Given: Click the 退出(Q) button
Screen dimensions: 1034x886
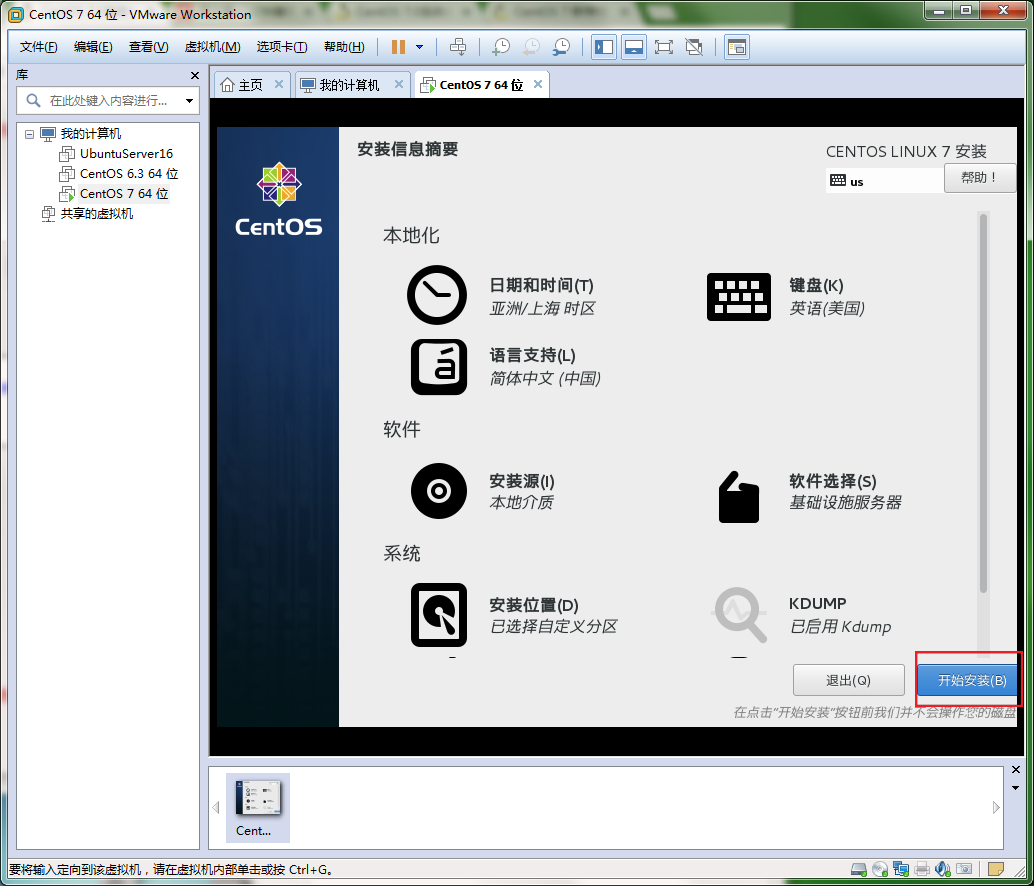Looking at the screenshot, I should (849, 680).
